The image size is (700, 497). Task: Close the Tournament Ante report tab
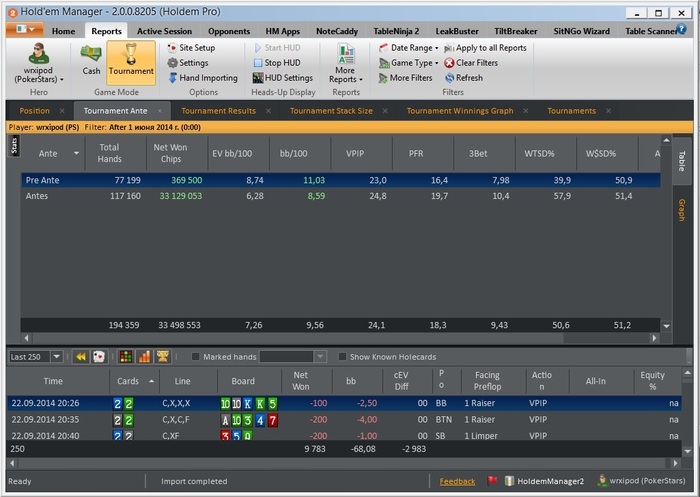tap(160, 111)
